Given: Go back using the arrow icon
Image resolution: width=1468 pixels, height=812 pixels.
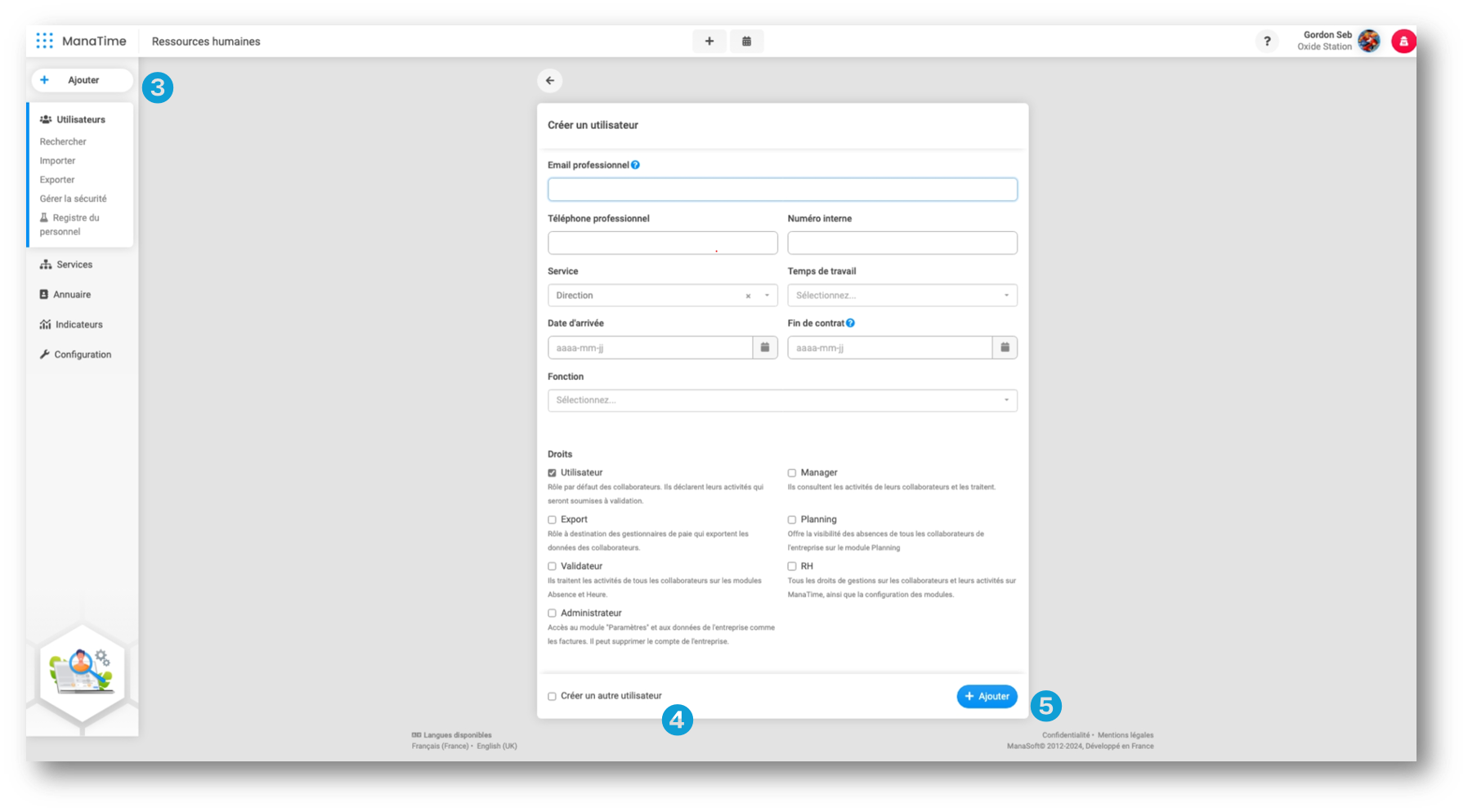Looking at the screenshot, I should coord(550,80).
